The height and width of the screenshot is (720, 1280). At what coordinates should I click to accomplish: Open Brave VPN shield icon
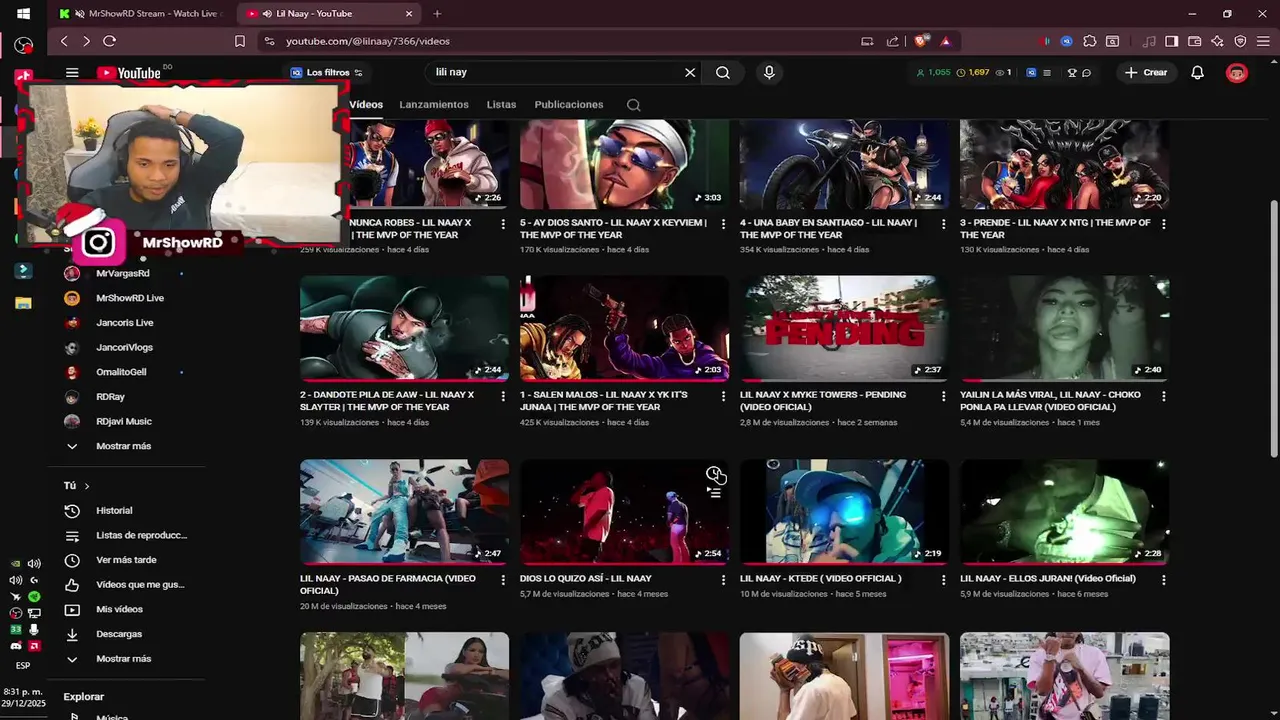pos(1241,41)
